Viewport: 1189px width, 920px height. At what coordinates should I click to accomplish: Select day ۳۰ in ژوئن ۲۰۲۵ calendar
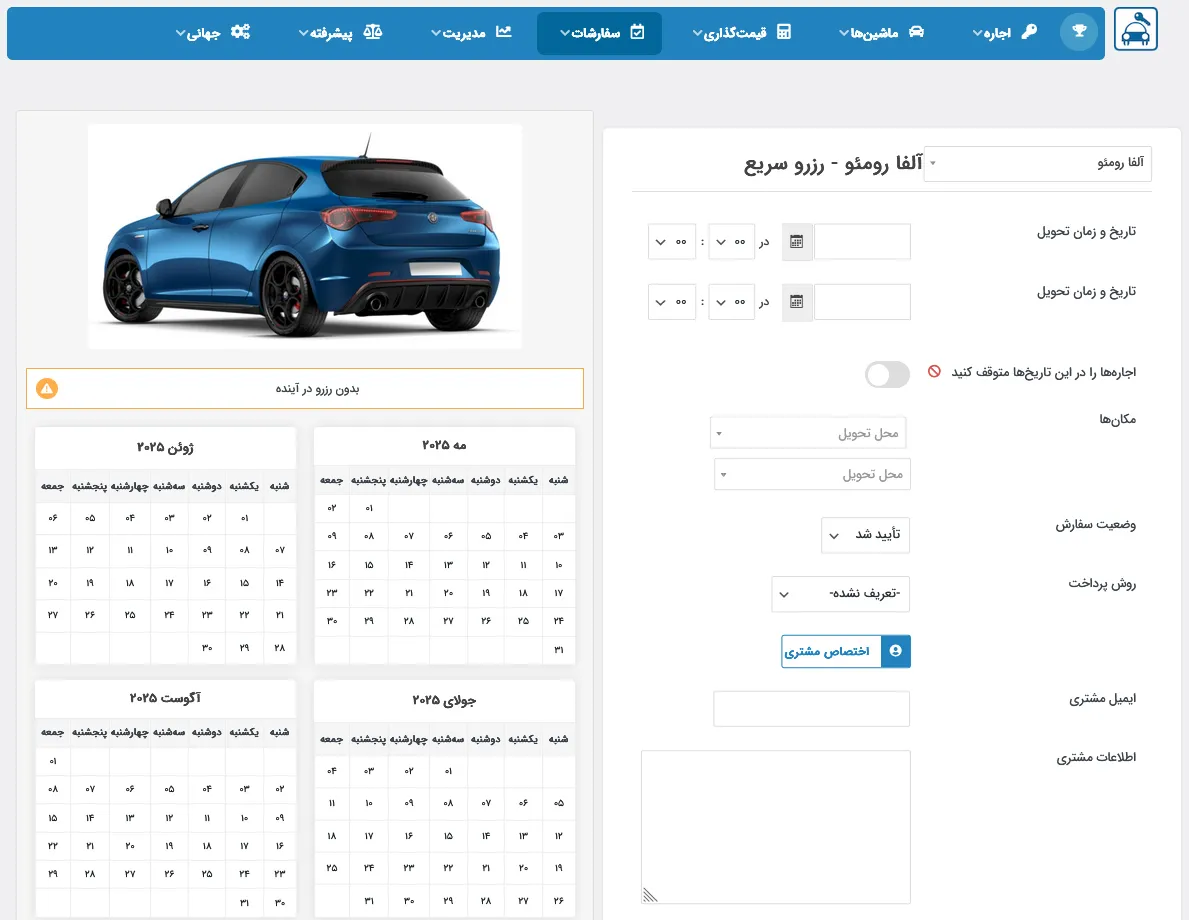(x=207, y=647)
